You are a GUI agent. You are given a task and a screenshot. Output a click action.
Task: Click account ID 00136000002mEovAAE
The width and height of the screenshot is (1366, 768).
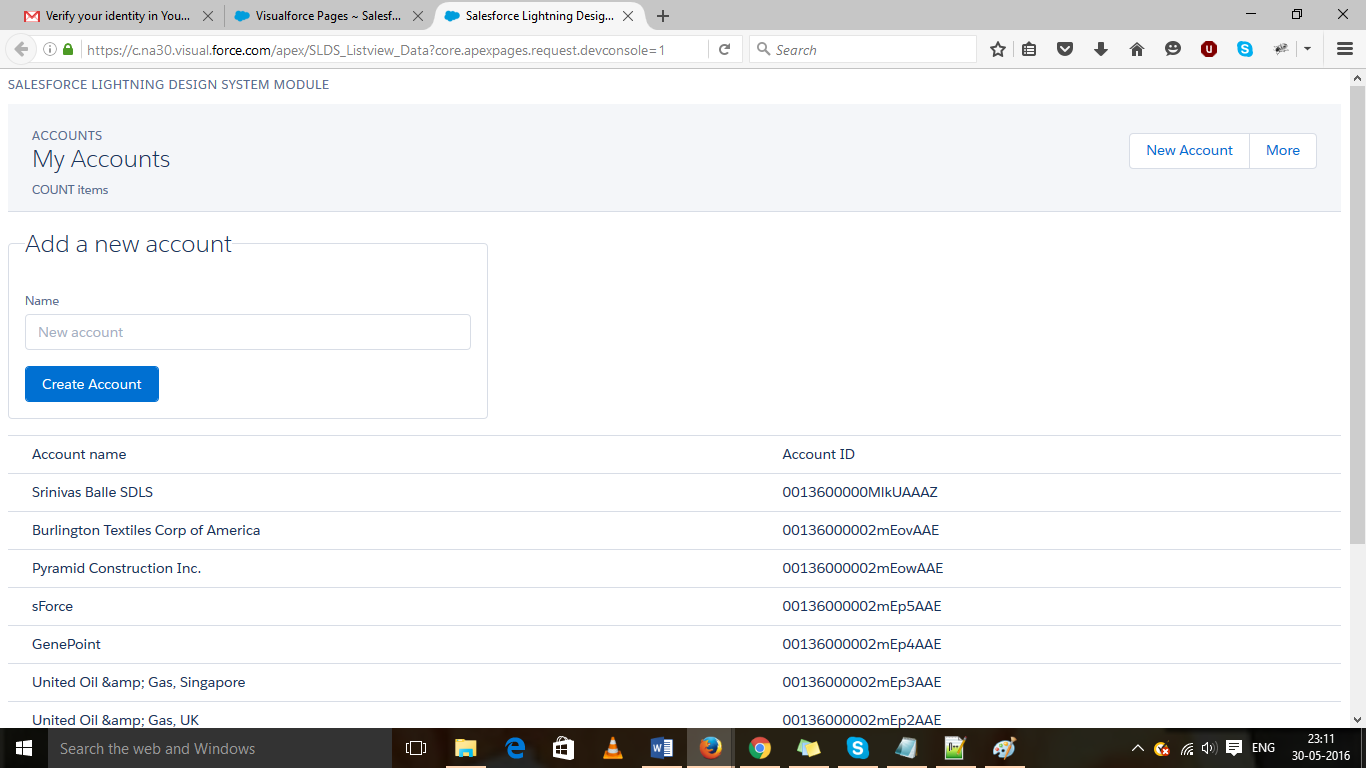point(861,530)
